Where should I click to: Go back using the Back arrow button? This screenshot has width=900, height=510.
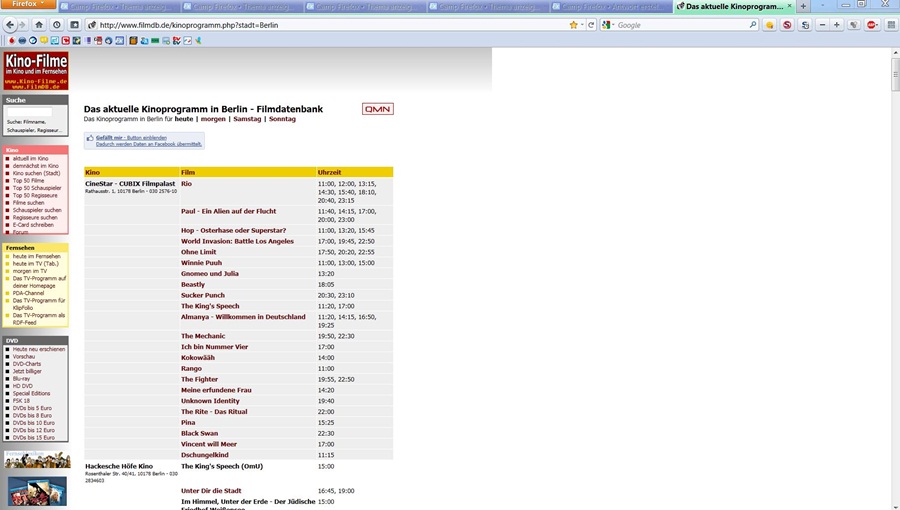tap(10, 25)
